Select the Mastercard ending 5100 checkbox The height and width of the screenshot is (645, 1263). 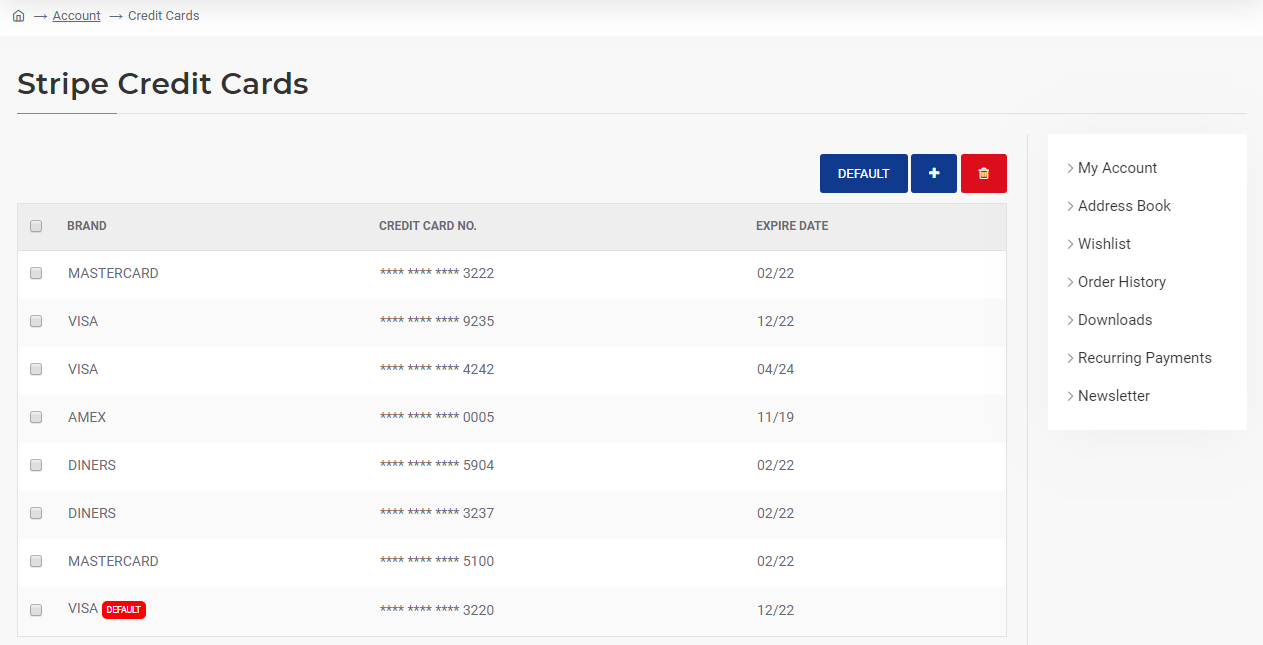36,561
